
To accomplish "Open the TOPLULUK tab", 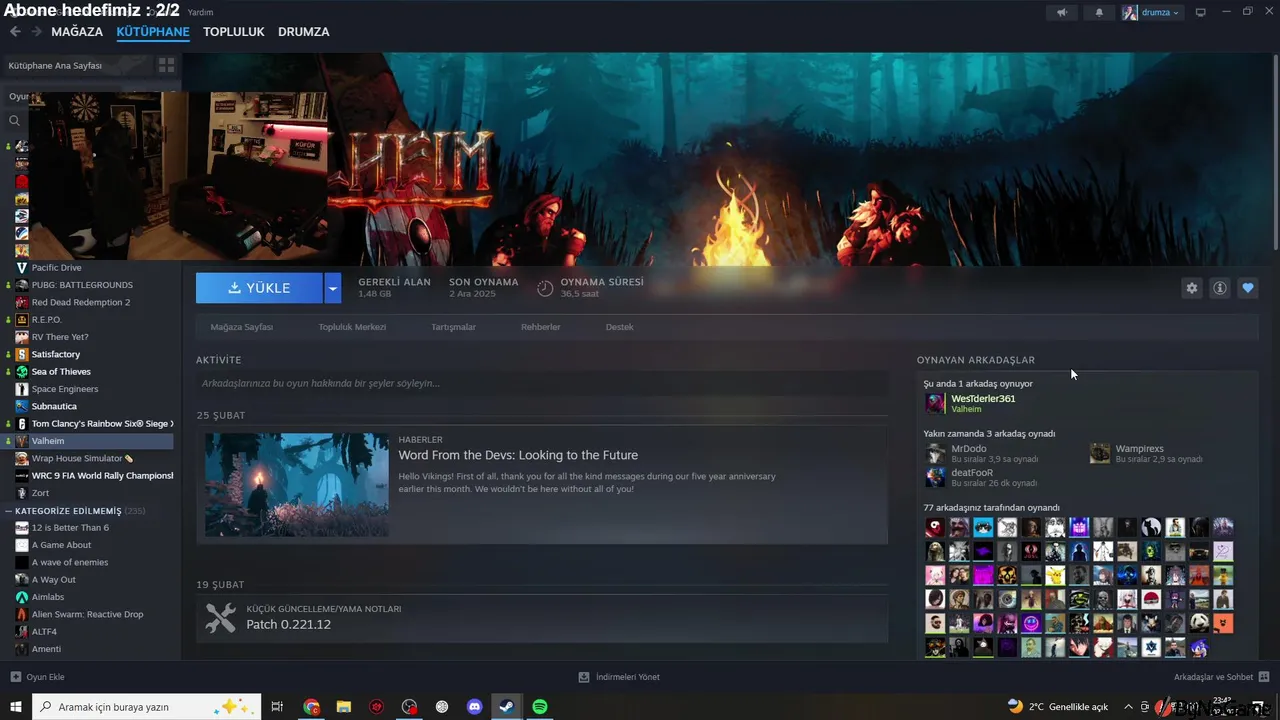I will 233,32.
